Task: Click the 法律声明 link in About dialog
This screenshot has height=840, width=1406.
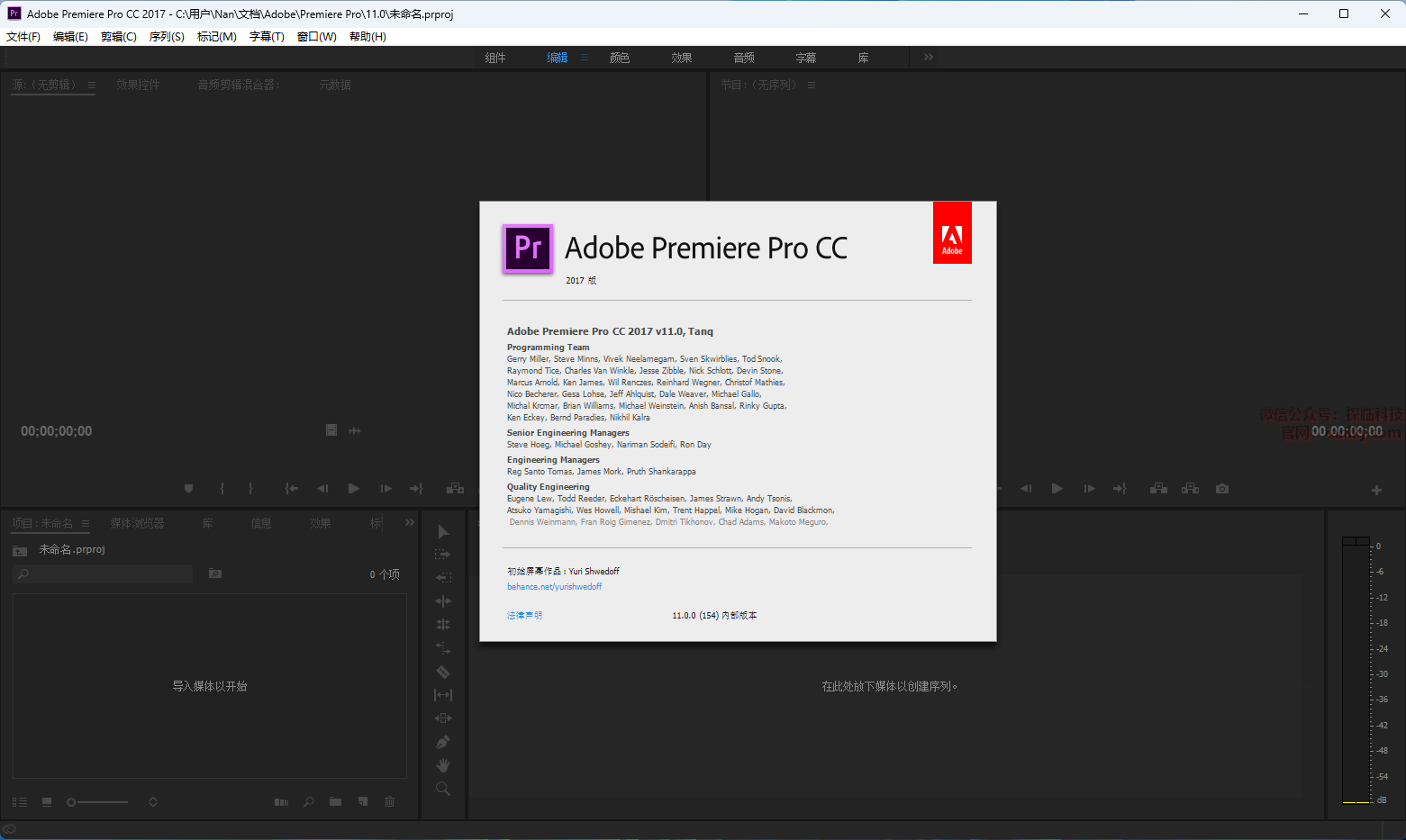Action: point(524,616)
